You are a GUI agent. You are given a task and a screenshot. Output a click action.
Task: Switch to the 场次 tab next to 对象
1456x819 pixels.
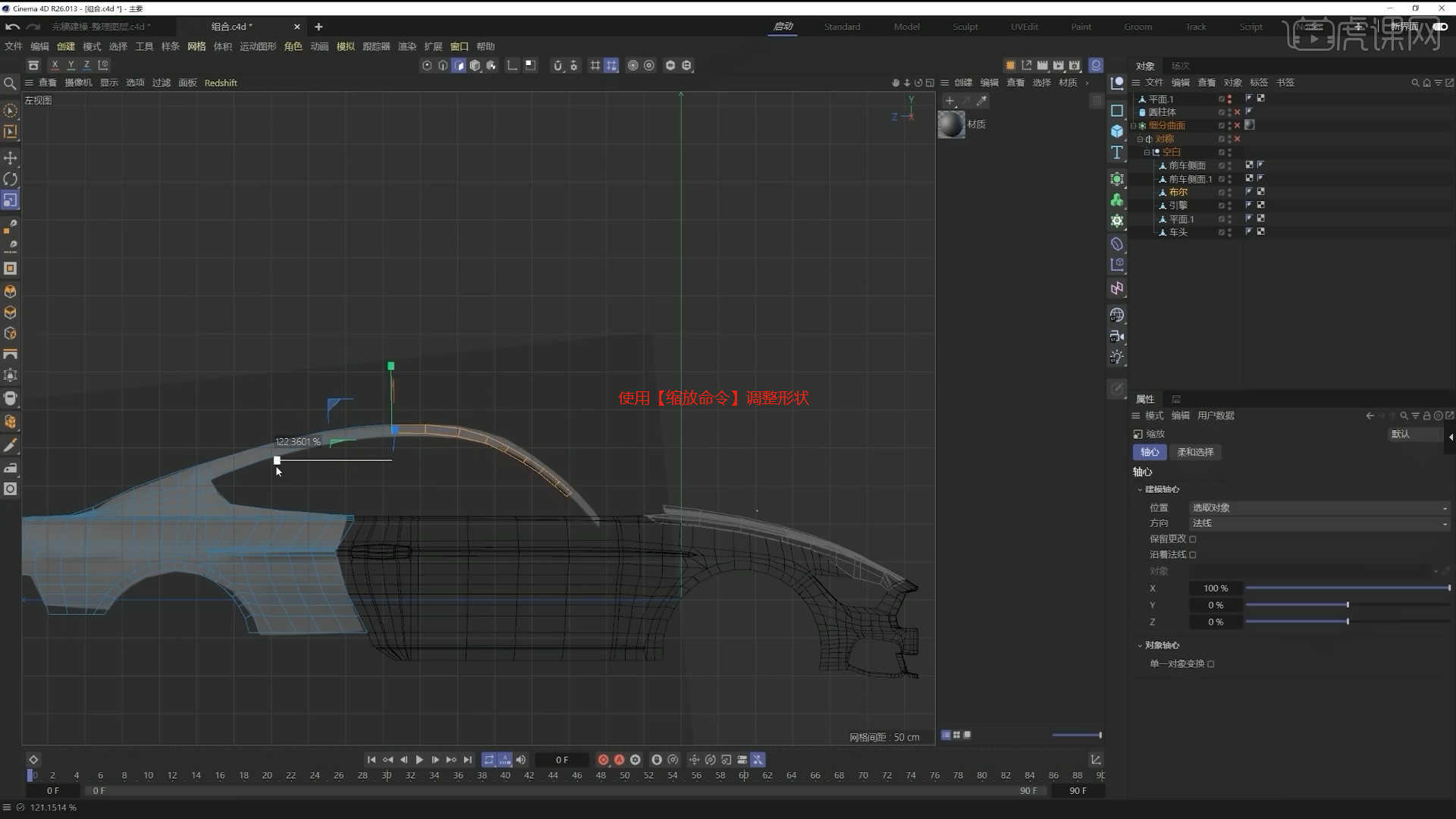coord(1180,66)
